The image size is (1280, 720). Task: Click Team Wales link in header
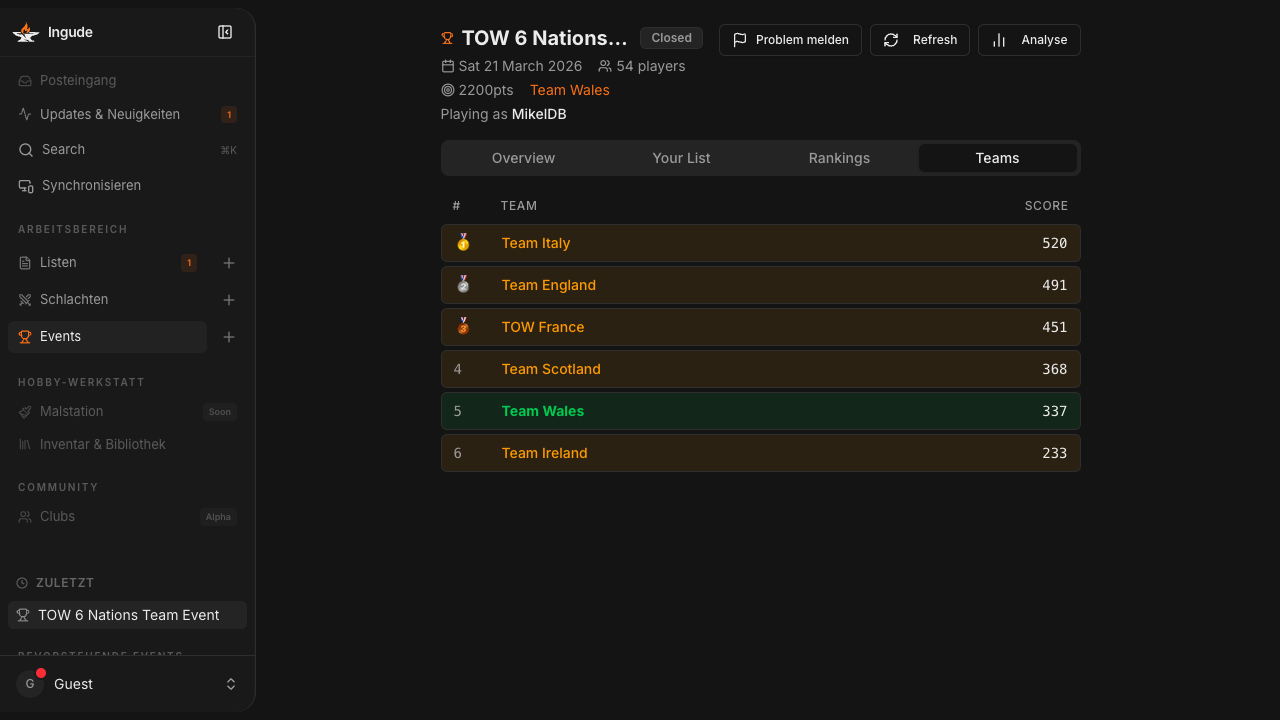(569, 90)
